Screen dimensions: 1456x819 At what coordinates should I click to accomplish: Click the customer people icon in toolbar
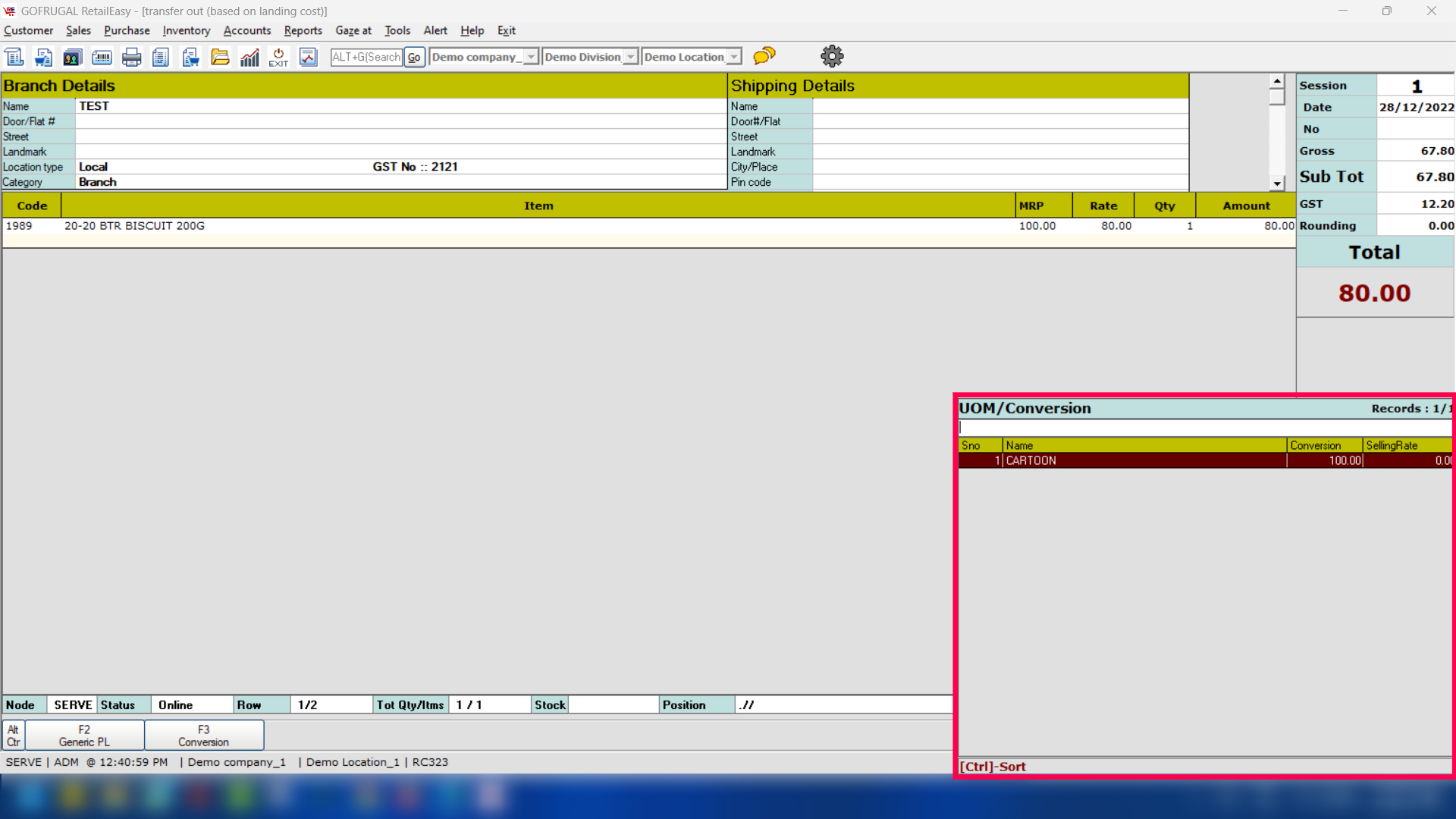(x=72, y=57)
